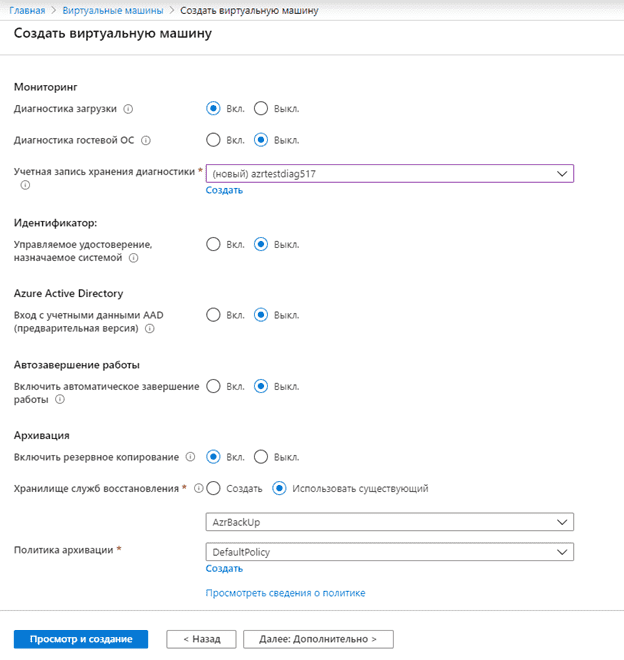This screenshot has width=624, height=660.
Task: Click info icon for Вход с учетными данными AAD
Action: pyautogui.click(x=149, y=328)
